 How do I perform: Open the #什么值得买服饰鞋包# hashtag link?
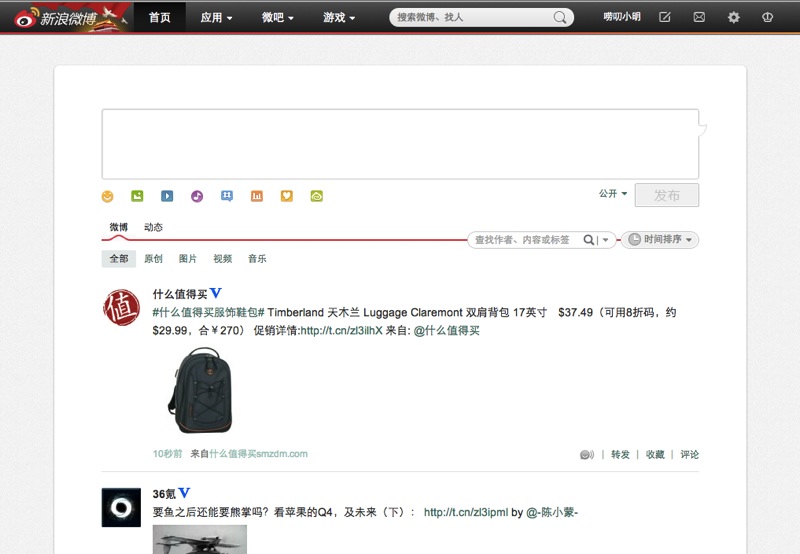coord(208,312)
